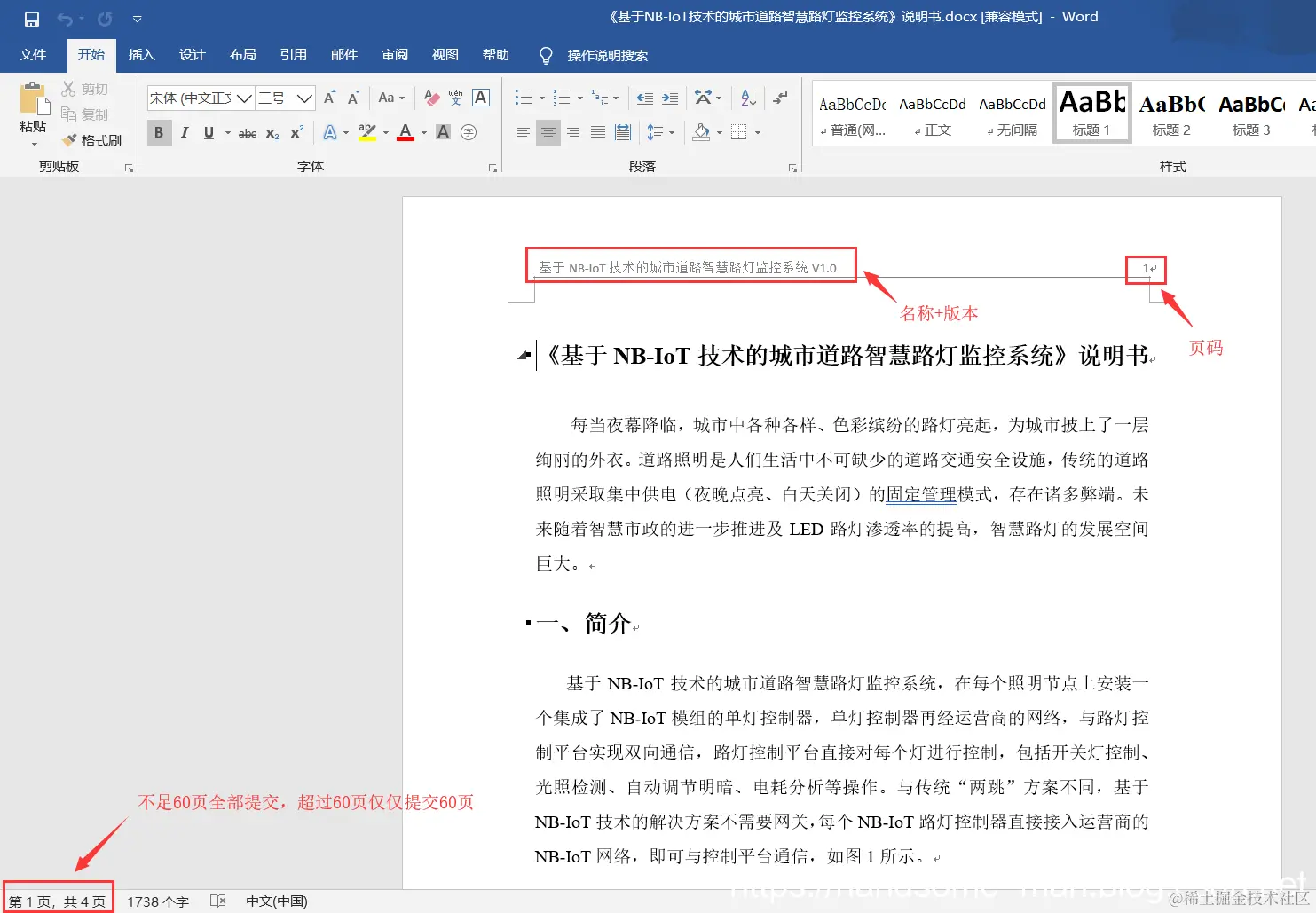Click the 剪切 (Cut) button
Screen dimensions: 1316x913
85,89
